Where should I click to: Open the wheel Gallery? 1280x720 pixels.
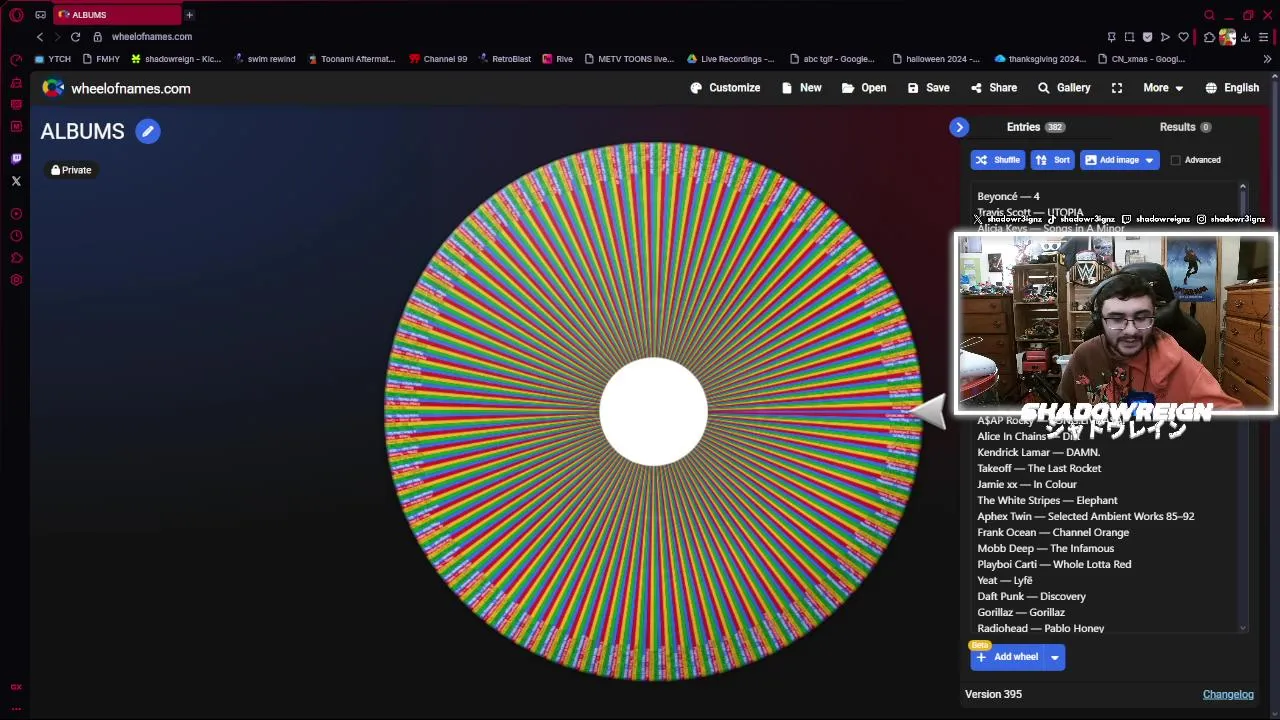(1064, 88)
